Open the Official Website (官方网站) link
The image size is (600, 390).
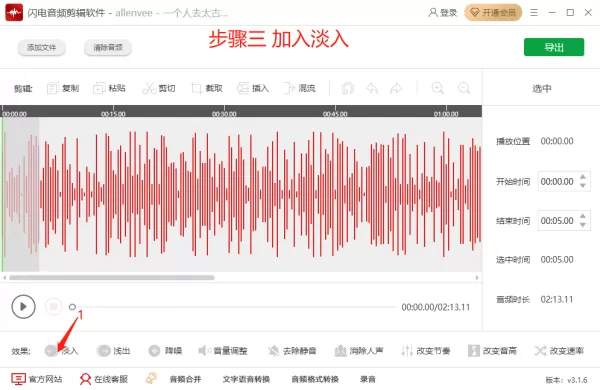tap(37, 379)
